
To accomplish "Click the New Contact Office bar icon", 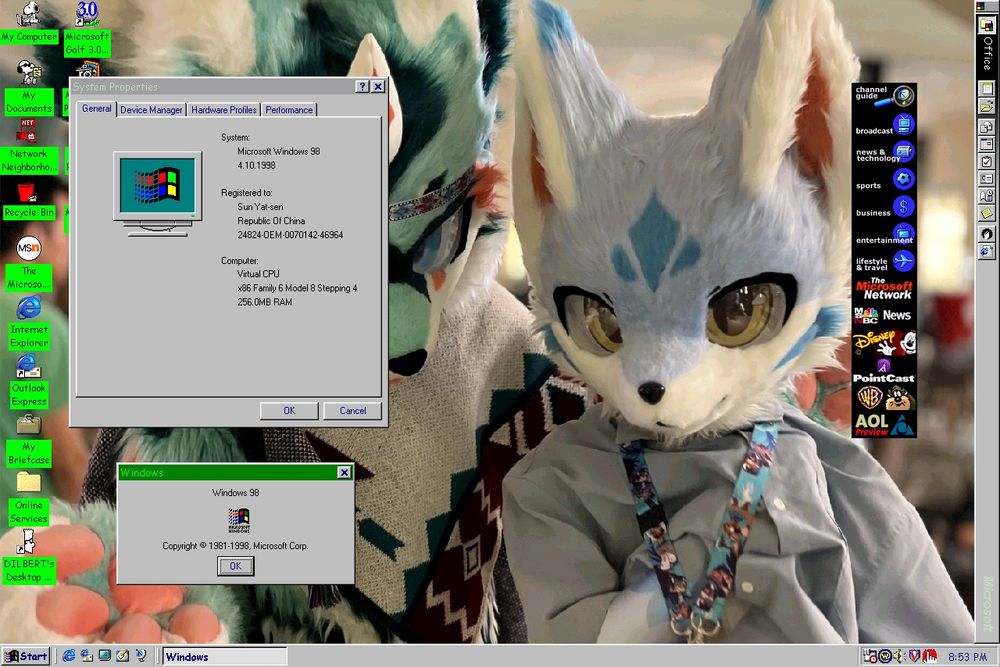I will pos(987,179).
